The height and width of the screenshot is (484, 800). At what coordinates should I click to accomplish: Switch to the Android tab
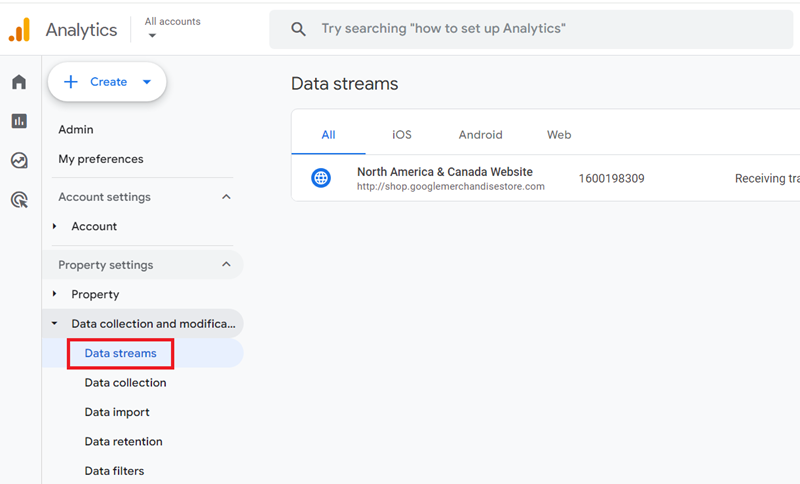(x=481, y=135)
